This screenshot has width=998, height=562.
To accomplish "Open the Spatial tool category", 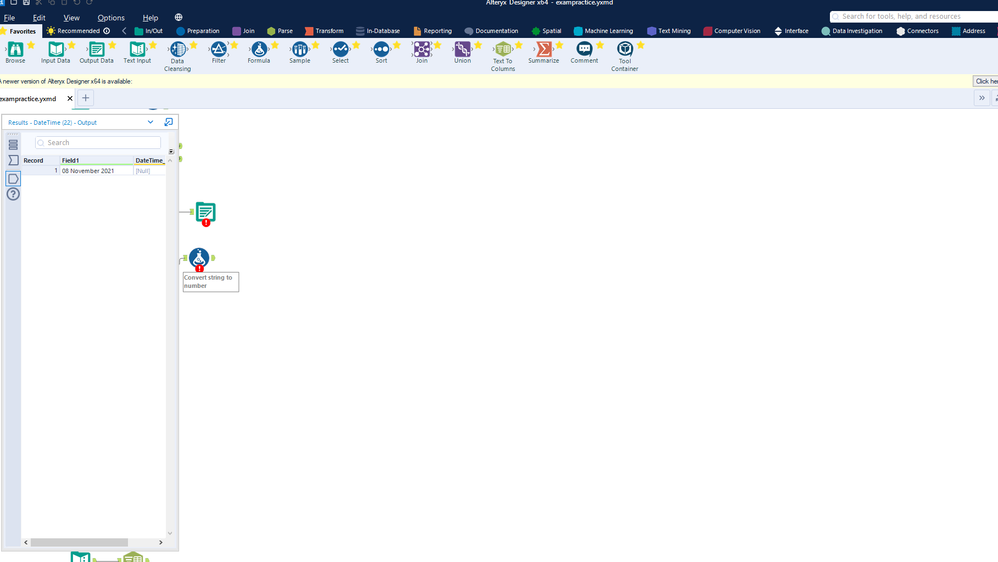I will tap(546, 31).
